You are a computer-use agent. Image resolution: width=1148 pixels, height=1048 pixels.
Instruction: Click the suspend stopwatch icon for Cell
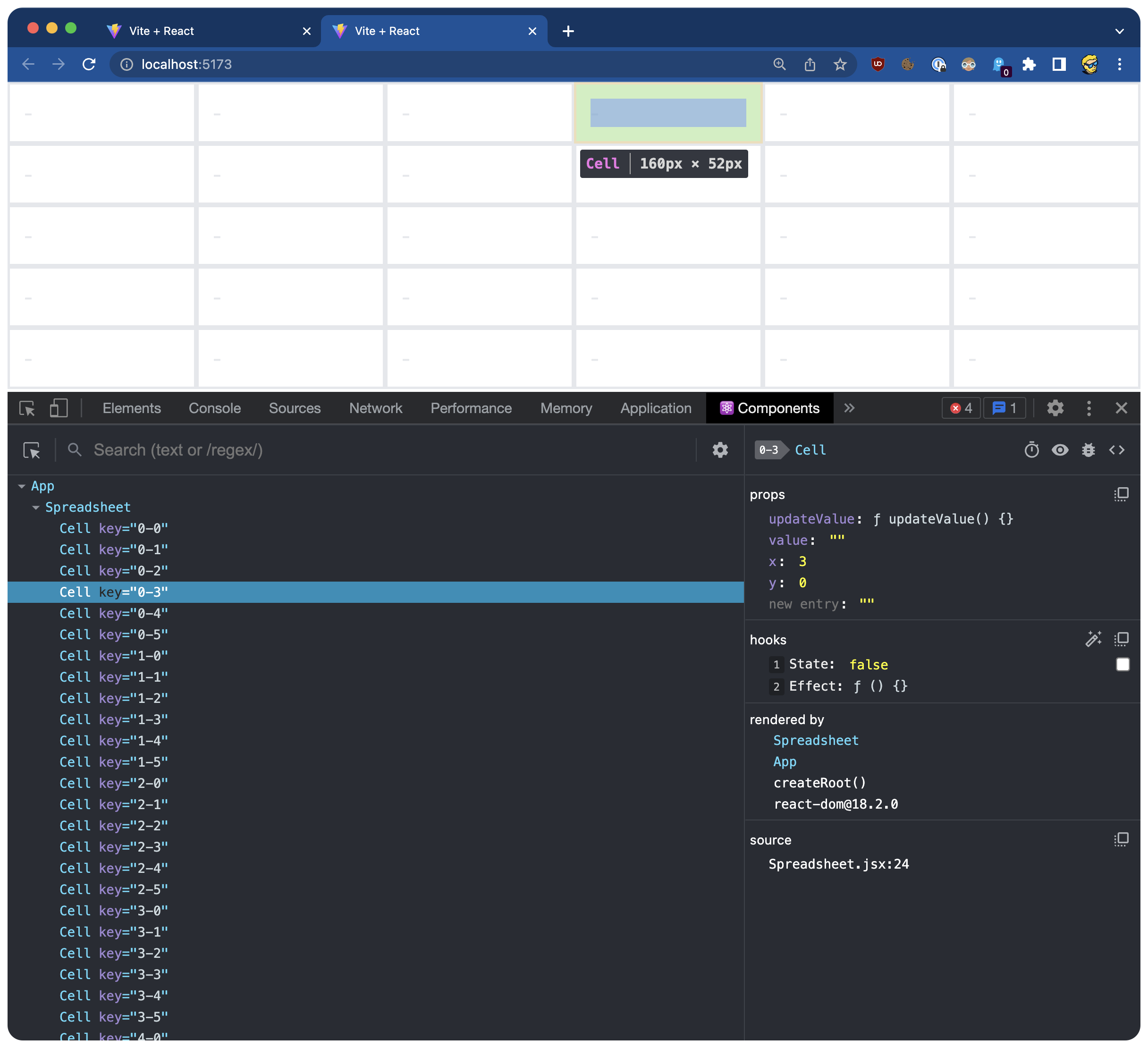click(1031, 450)
